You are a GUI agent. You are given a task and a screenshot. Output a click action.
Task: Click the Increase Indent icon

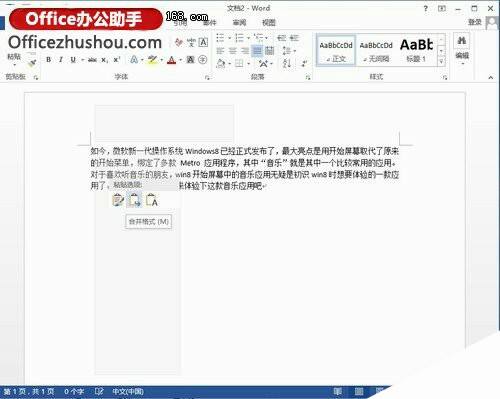294,38
